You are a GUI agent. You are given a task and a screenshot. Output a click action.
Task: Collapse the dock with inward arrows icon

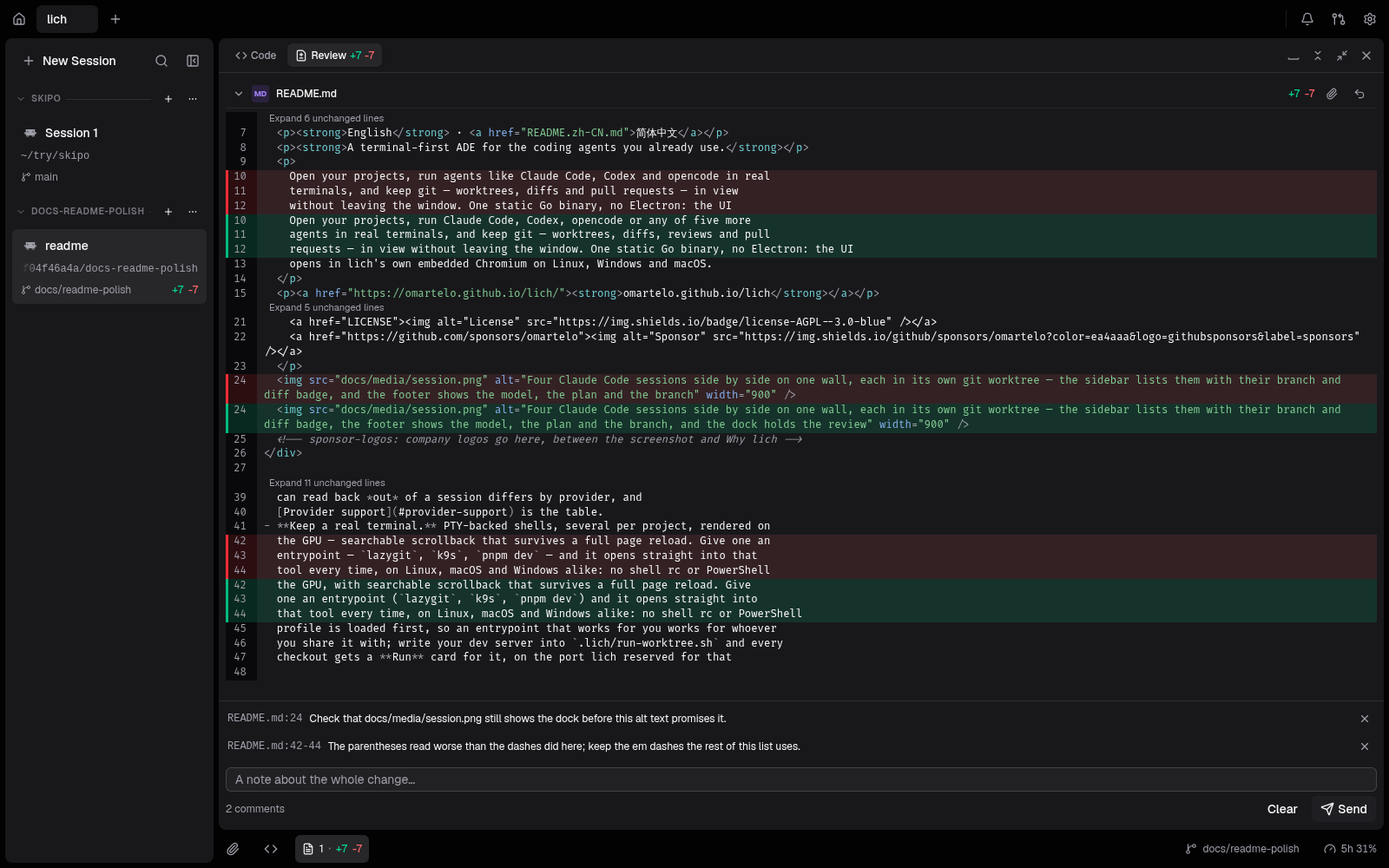(x=1318, y=56)
